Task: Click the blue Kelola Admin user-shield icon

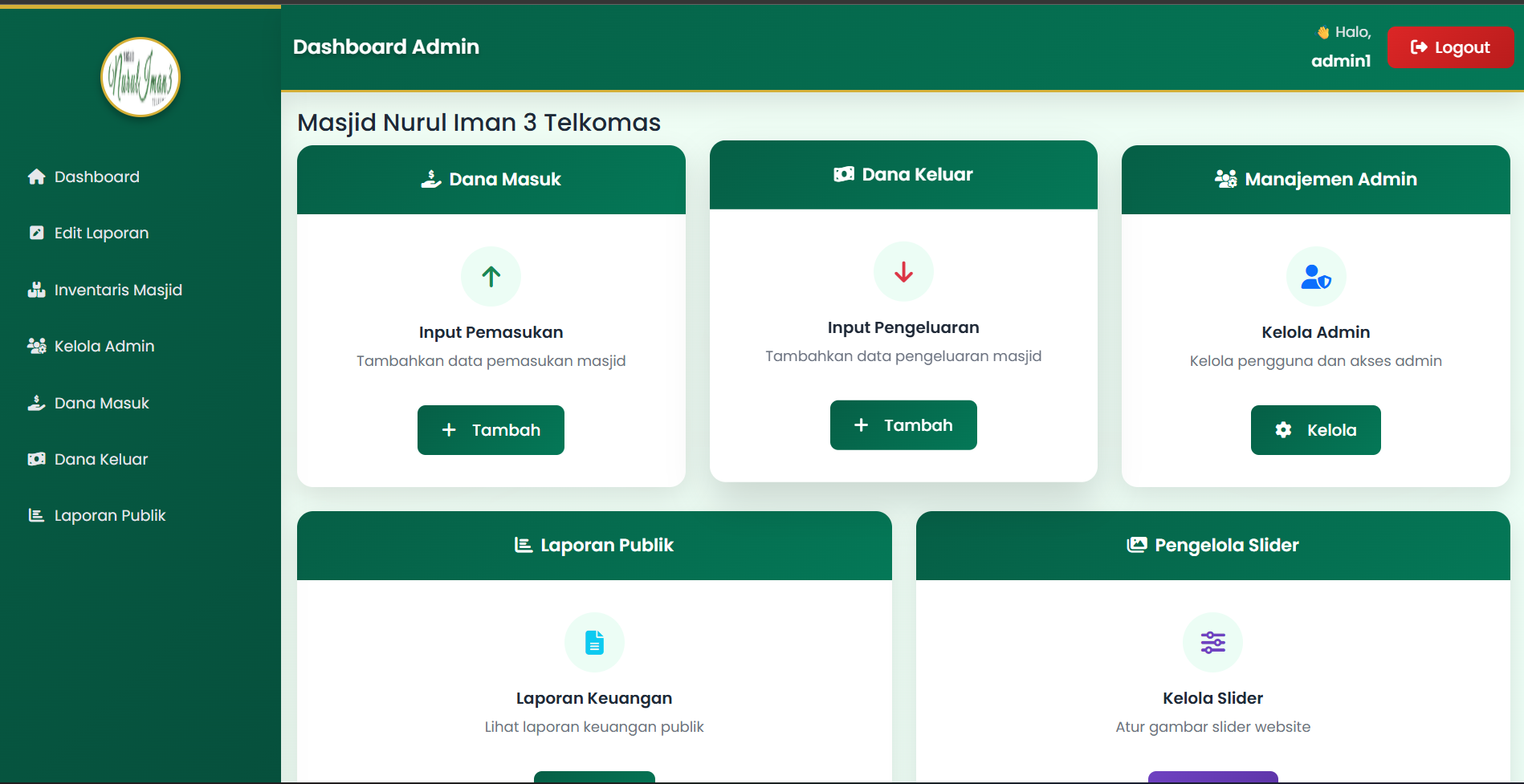Action: 1315,277
